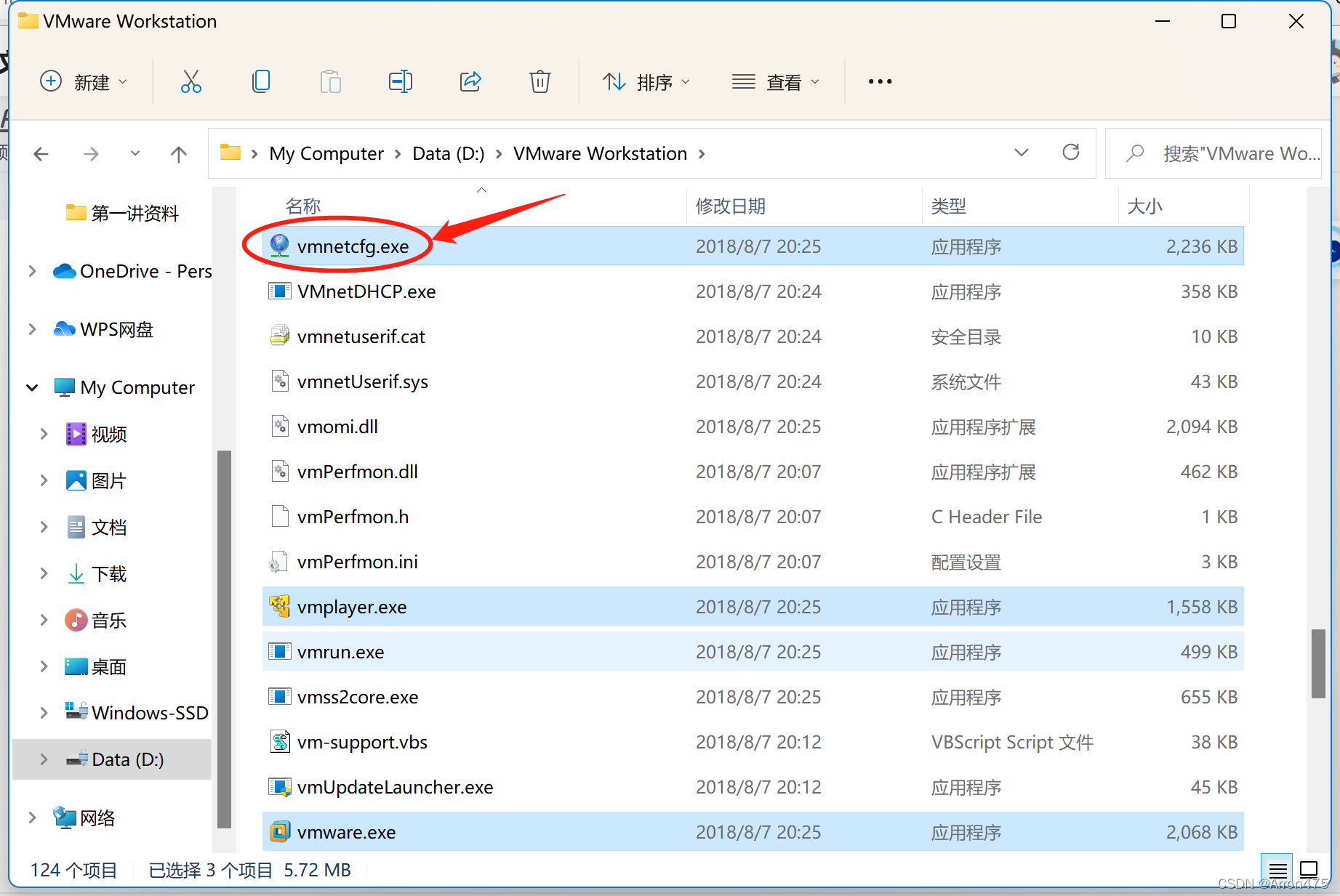
Task: Select 图片 in navigation pane
Action: pyautogui.click(x=96, y=480)
